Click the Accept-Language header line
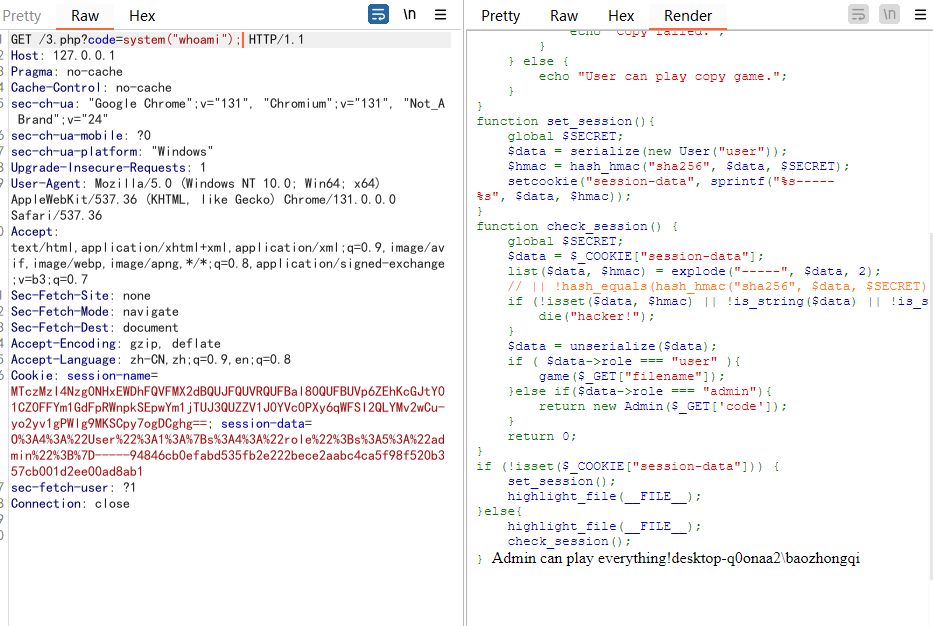 pos(151,360)
